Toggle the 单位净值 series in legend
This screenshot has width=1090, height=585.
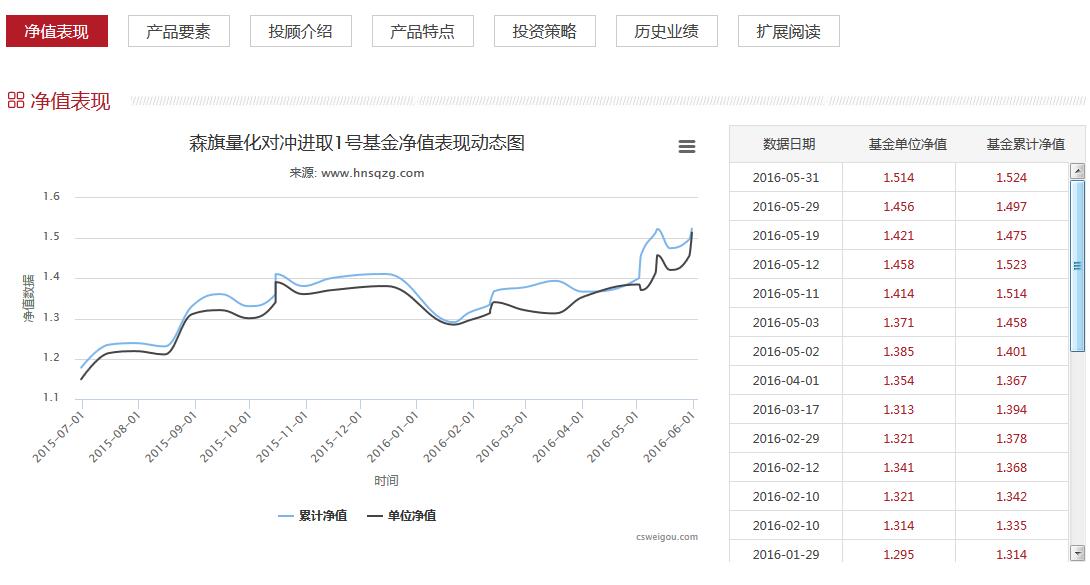[401, 516]
